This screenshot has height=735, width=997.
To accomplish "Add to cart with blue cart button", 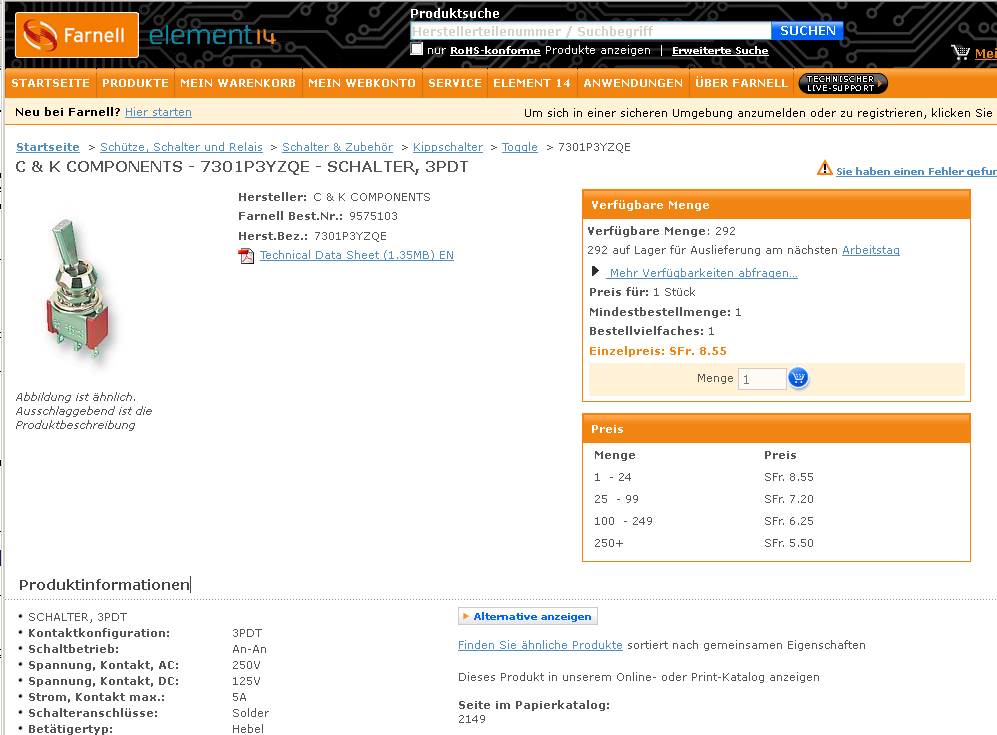I will point(798,378).
